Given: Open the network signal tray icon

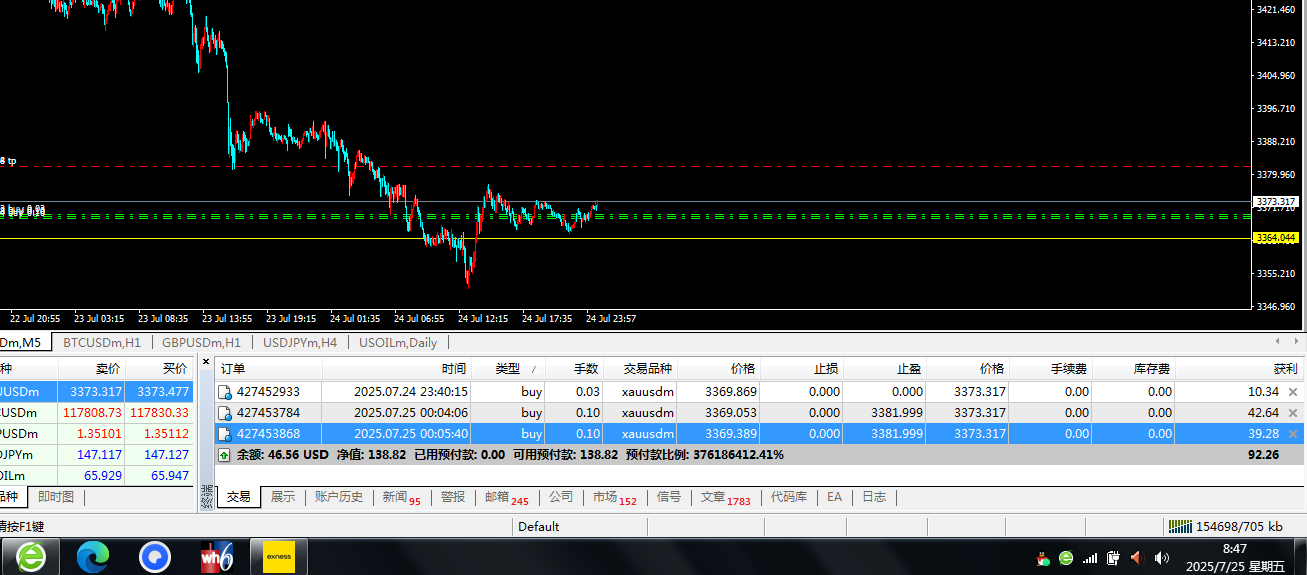Looking at the screenshot, I should 1090,558.
